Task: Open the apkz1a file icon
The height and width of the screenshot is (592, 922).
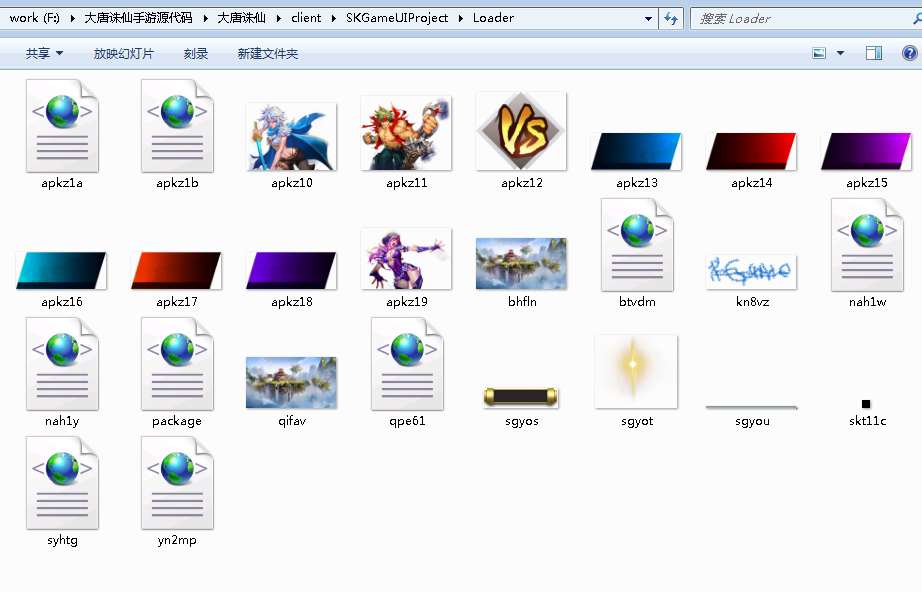Action: (x=62, y=126)
